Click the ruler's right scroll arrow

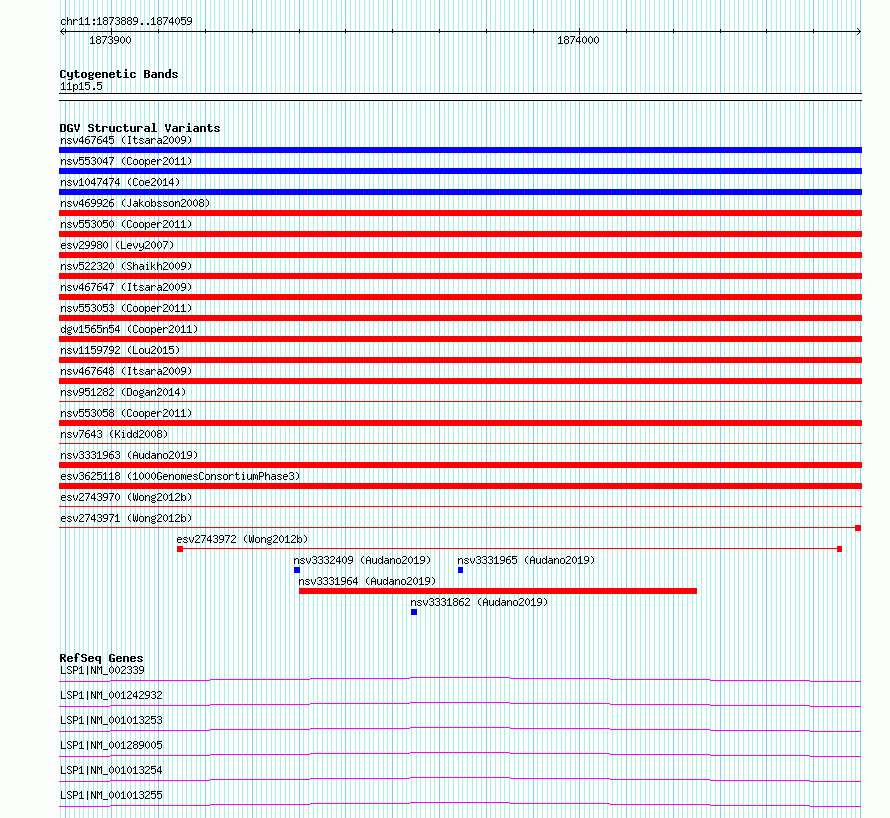(x=859, y=32)
